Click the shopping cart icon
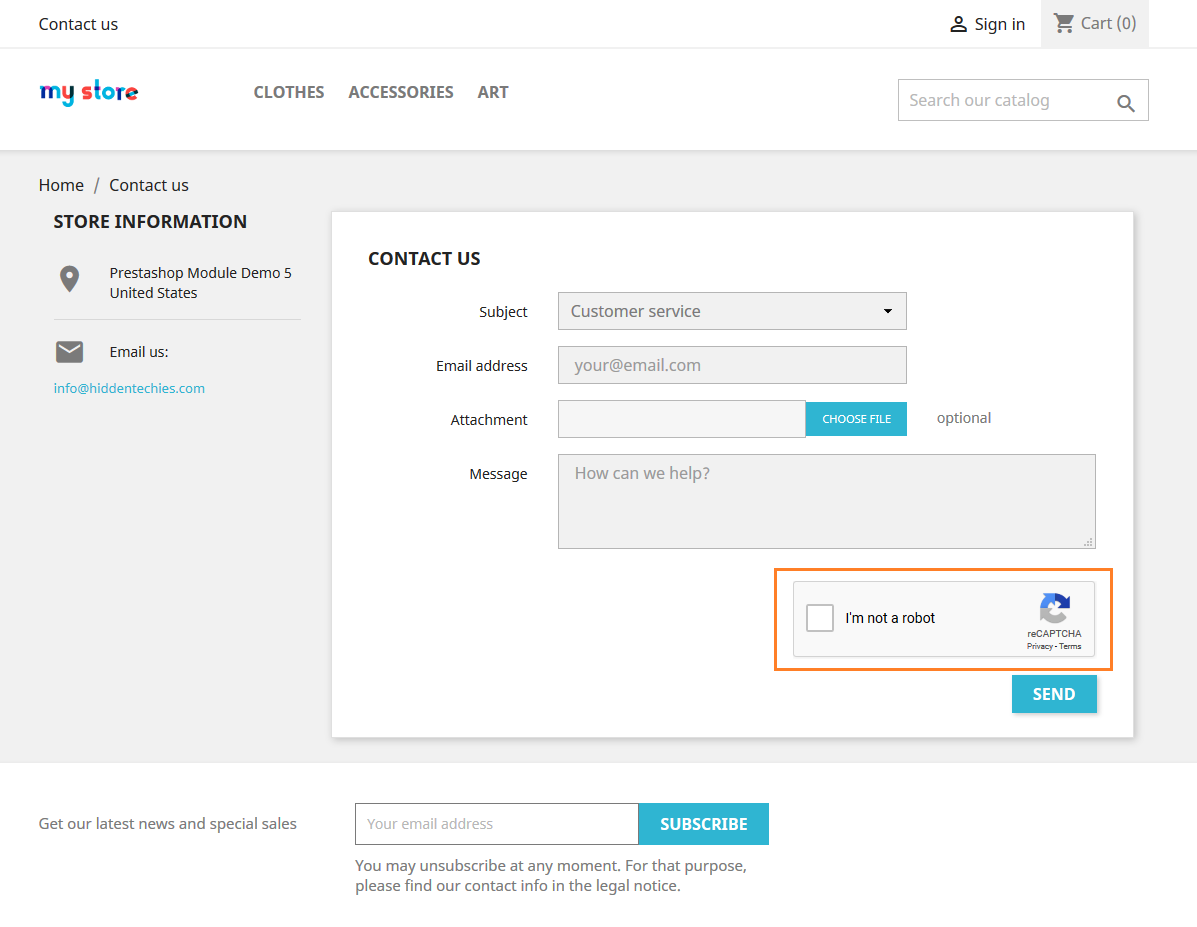The width and height of the screenshot is (1197, 927). (1064, 23)
